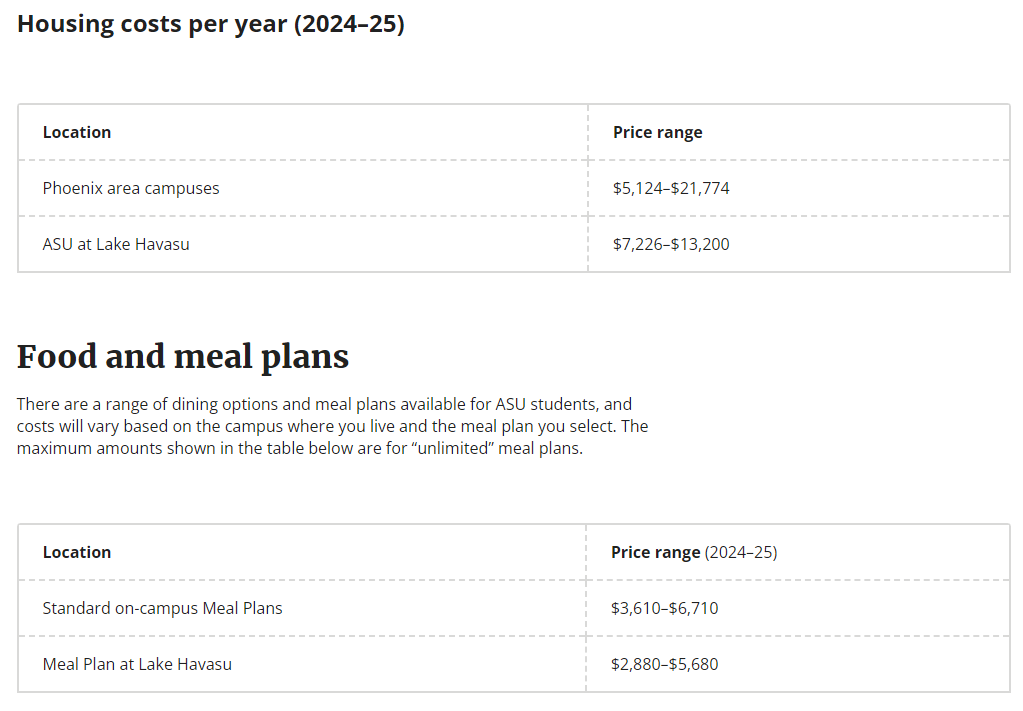The width and height of the screenshot is (1023, 711).
Task: Click the $3,610–$6,710 meal plan price
Action: click(x=664, y=608)
